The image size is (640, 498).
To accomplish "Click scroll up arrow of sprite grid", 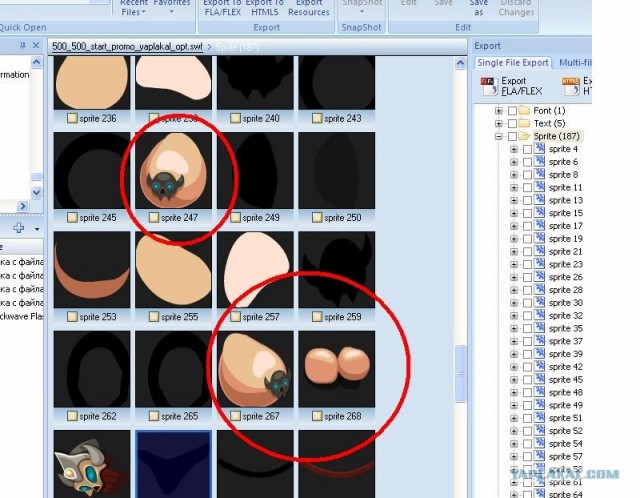I will point(460,63).
